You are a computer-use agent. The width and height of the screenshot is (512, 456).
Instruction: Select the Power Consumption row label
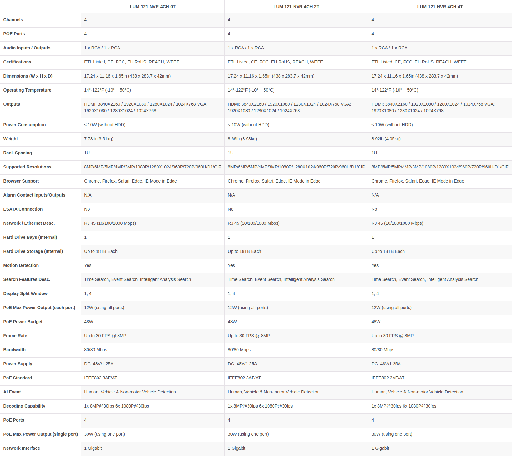pyautogui.click(x=24, y=125)
